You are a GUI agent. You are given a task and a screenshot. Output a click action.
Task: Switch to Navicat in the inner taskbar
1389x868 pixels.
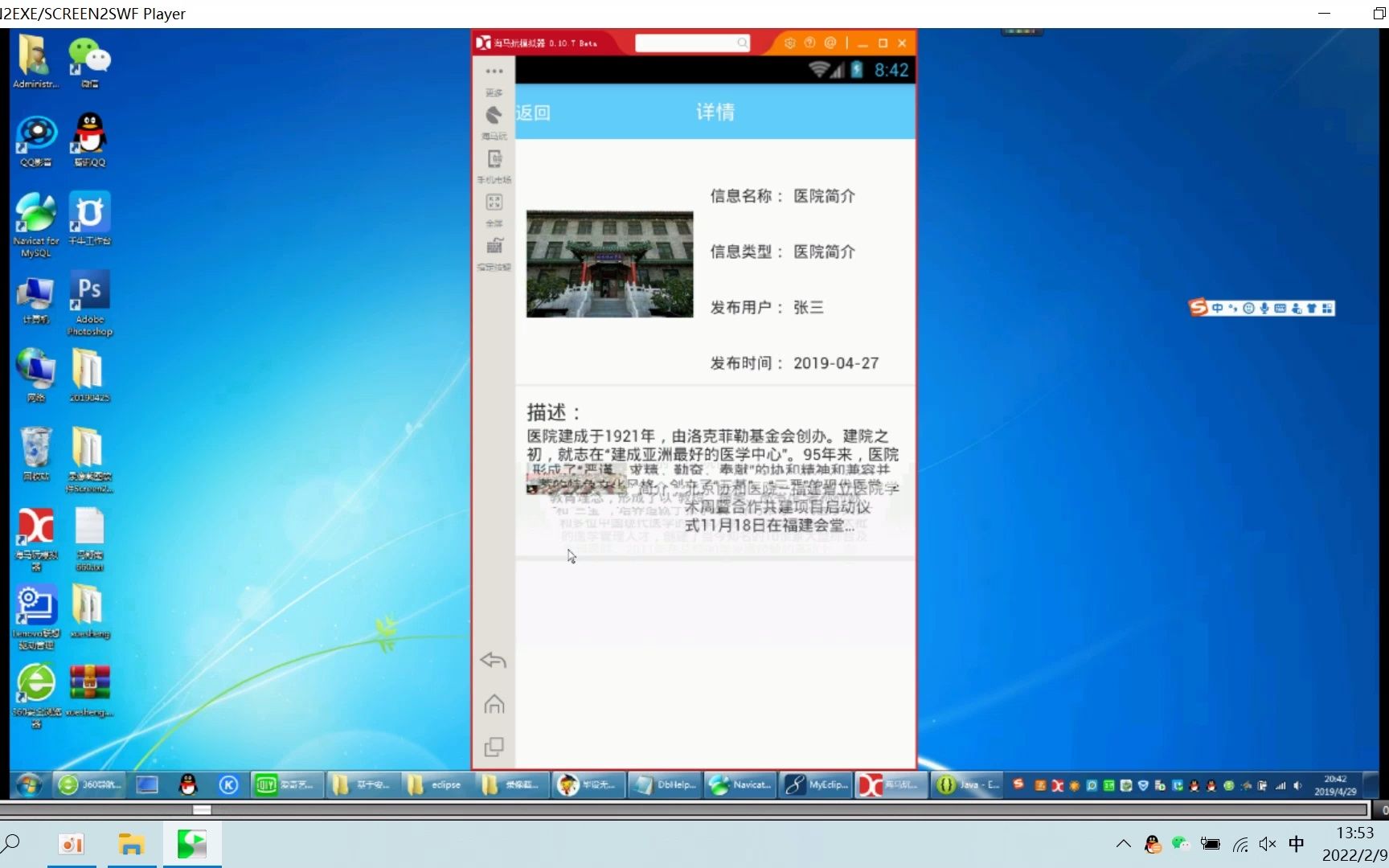point(740,784)
